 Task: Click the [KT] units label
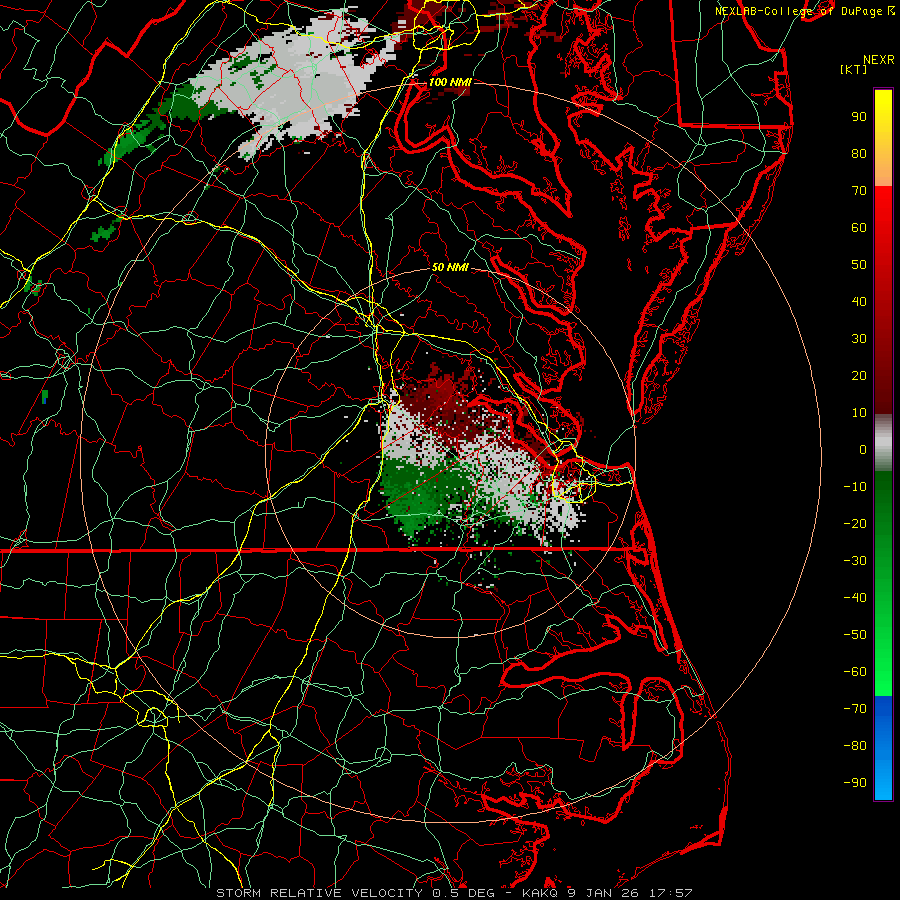click(854, 69)
